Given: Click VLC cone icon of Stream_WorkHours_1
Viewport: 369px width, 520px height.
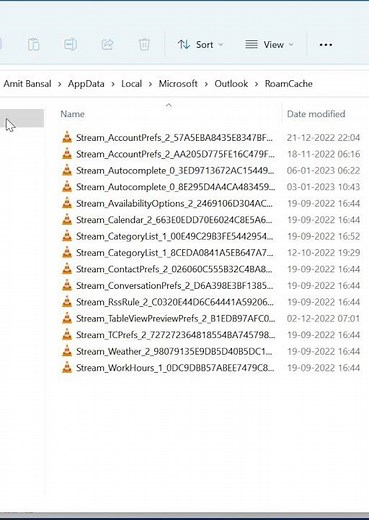Looking at the screenshot, I should point(67,367).
